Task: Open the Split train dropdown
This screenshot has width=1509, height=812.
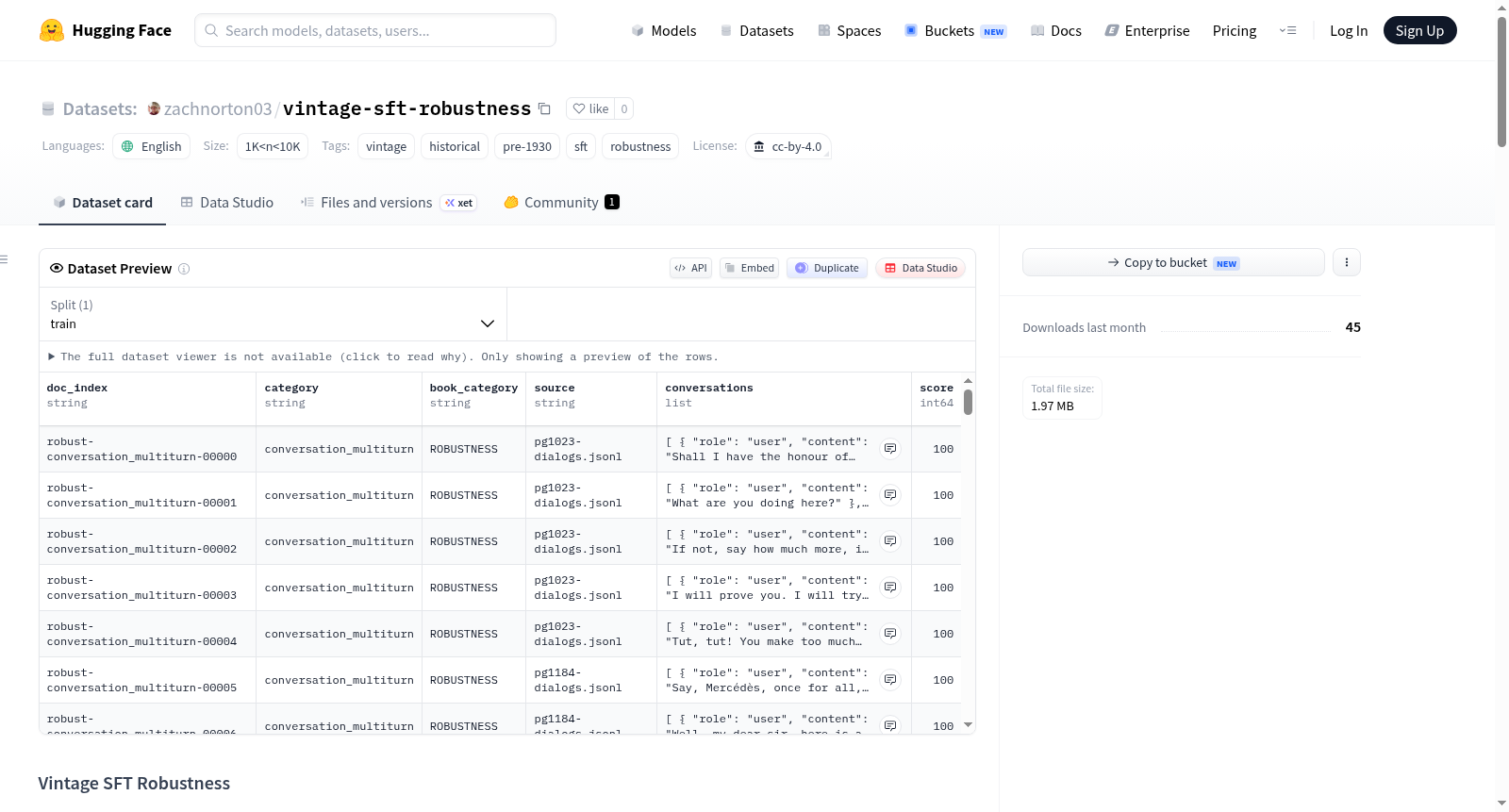Action: (x=273, y=314)
